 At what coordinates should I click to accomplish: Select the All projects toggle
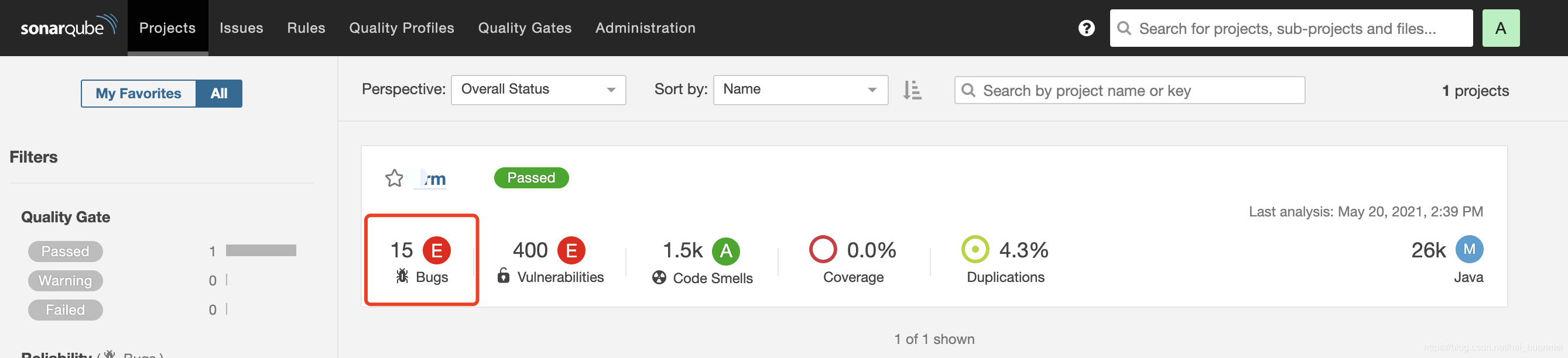(x=218, y=94)
